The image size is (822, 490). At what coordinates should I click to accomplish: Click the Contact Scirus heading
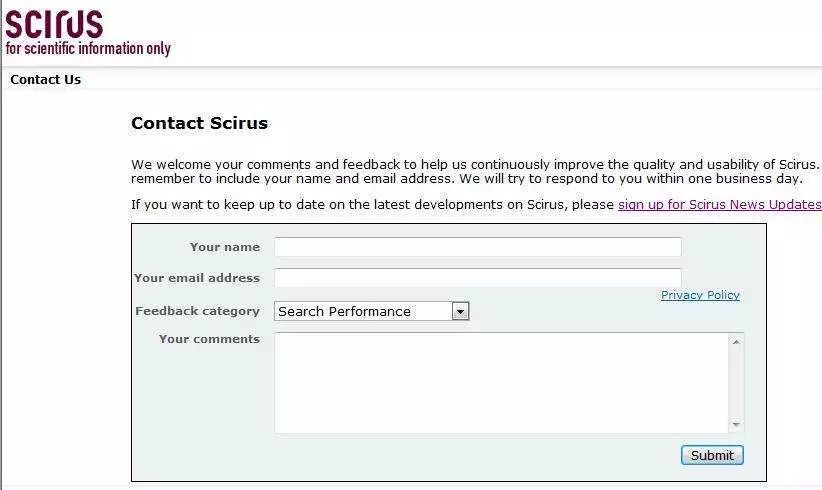pos(199,124)
